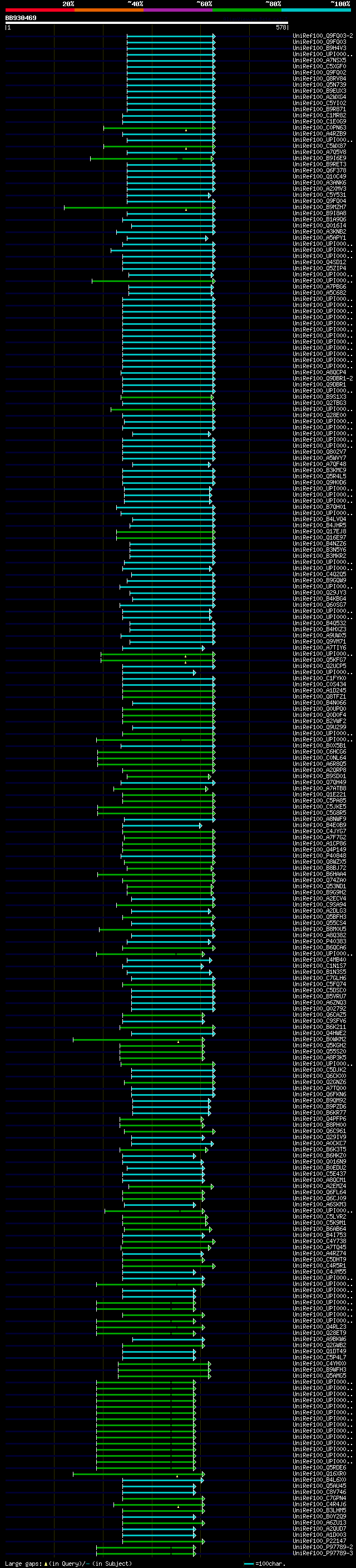The image size is (356, 1568).
Task: Open hit label UniRef100_B0X5B1
Action: pyautogui.click(x=319, y=746)
